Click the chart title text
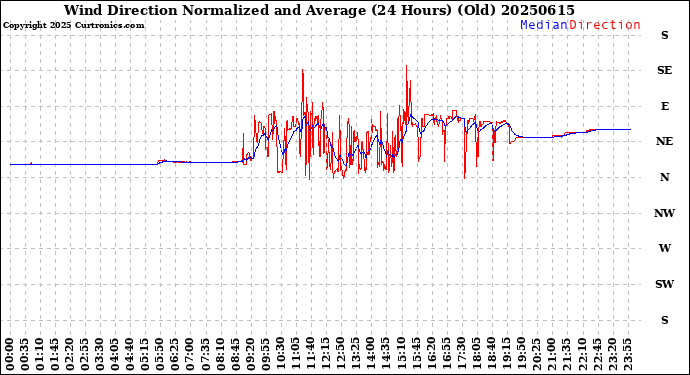Screen dimensions: 690x375 point(319,10)
